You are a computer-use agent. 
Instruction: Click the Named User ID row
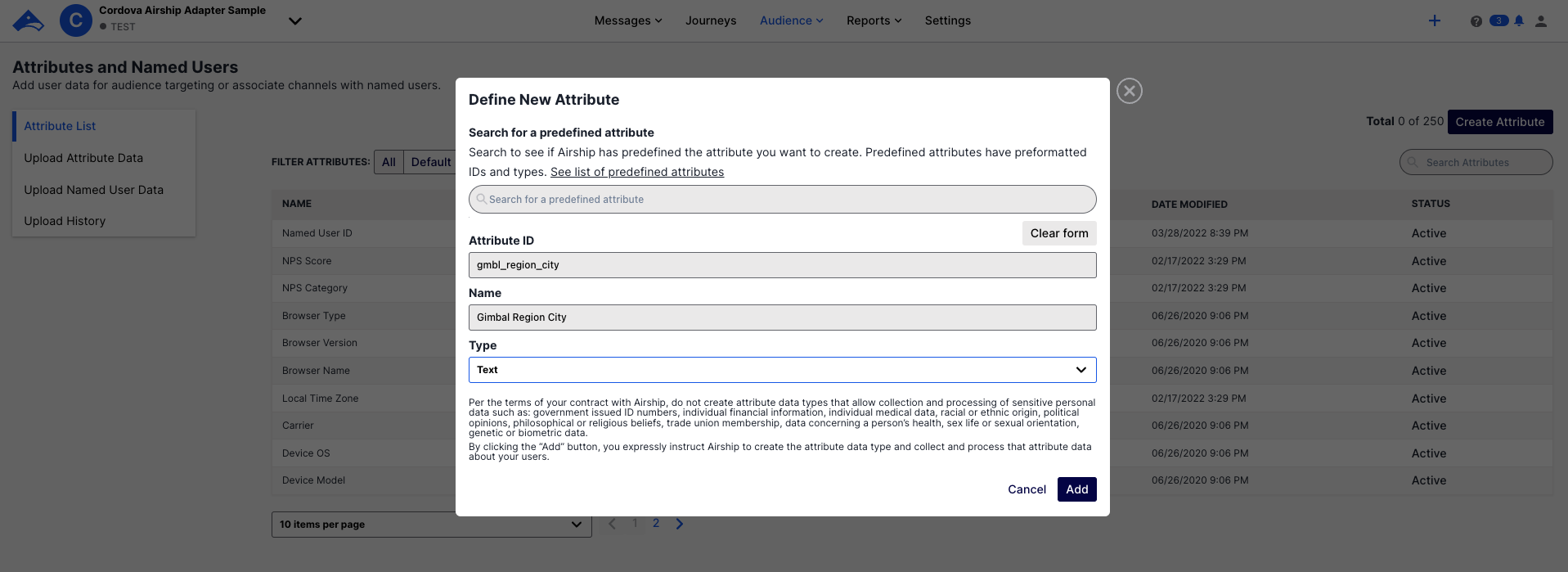pyautogui.click(x=912, y=233)
